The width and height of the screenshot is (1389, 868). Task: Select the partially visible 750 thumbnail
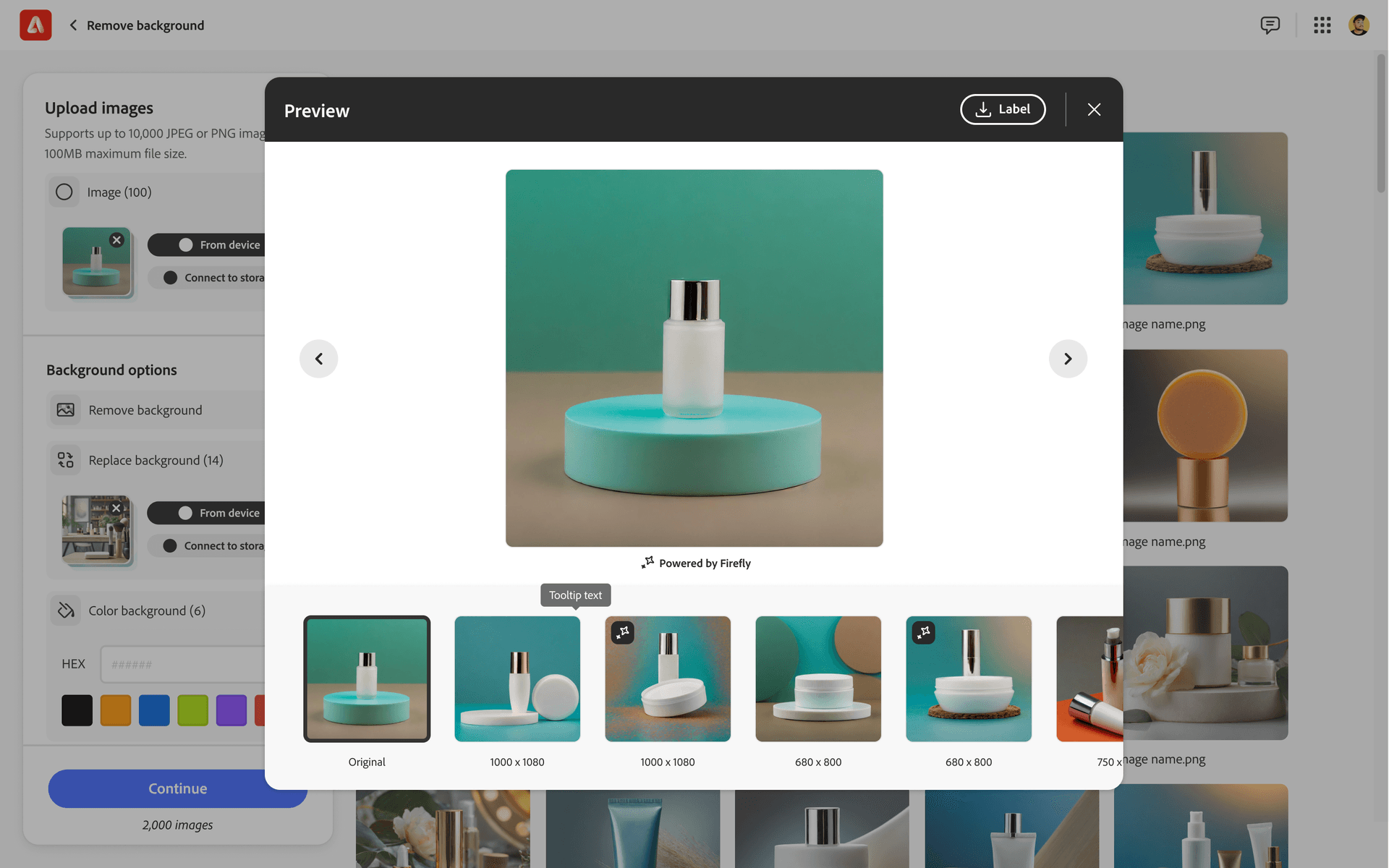click(x=1089, y=678)
